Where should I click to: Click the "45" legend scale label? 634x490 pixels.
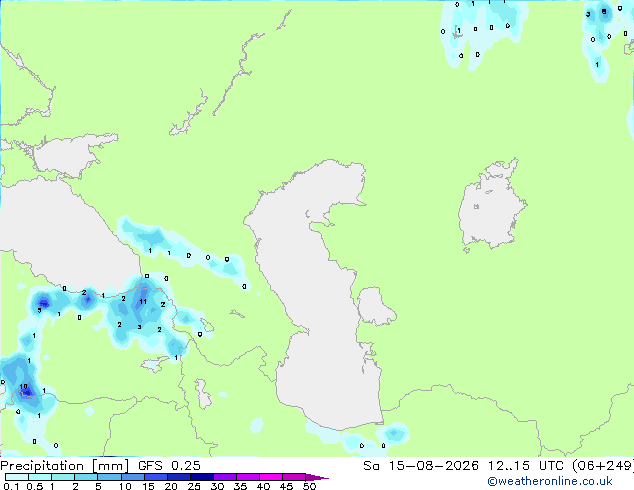287,486
